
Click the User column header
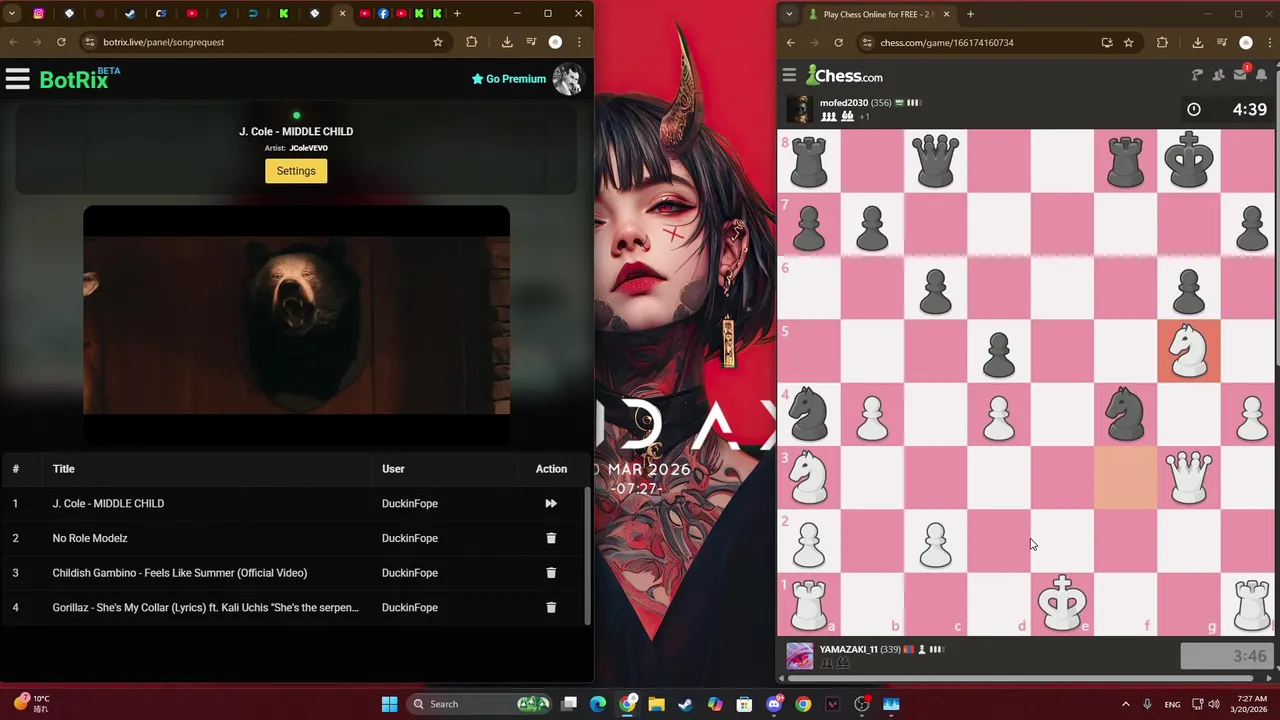(393, 469)
